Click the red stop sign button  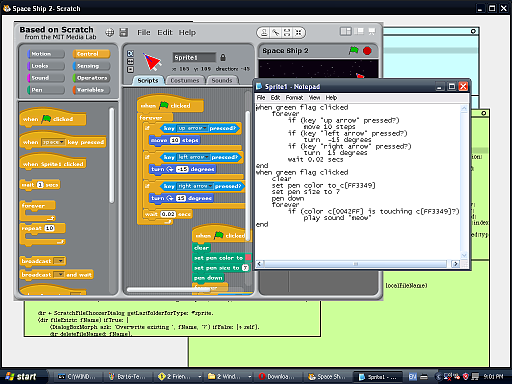pos(367,51)
